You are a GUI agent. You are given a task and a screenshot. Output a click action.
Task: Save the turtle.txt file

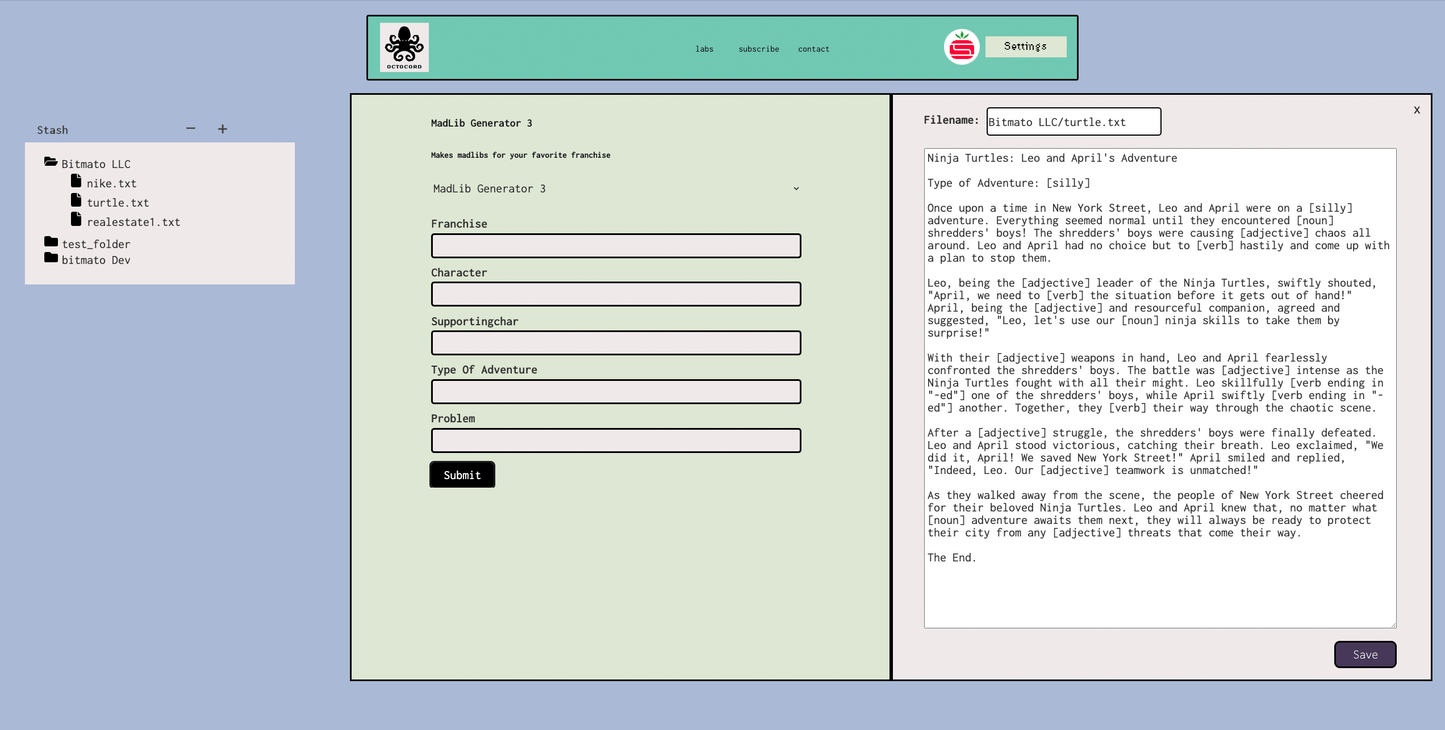(x=1365, y=655)
